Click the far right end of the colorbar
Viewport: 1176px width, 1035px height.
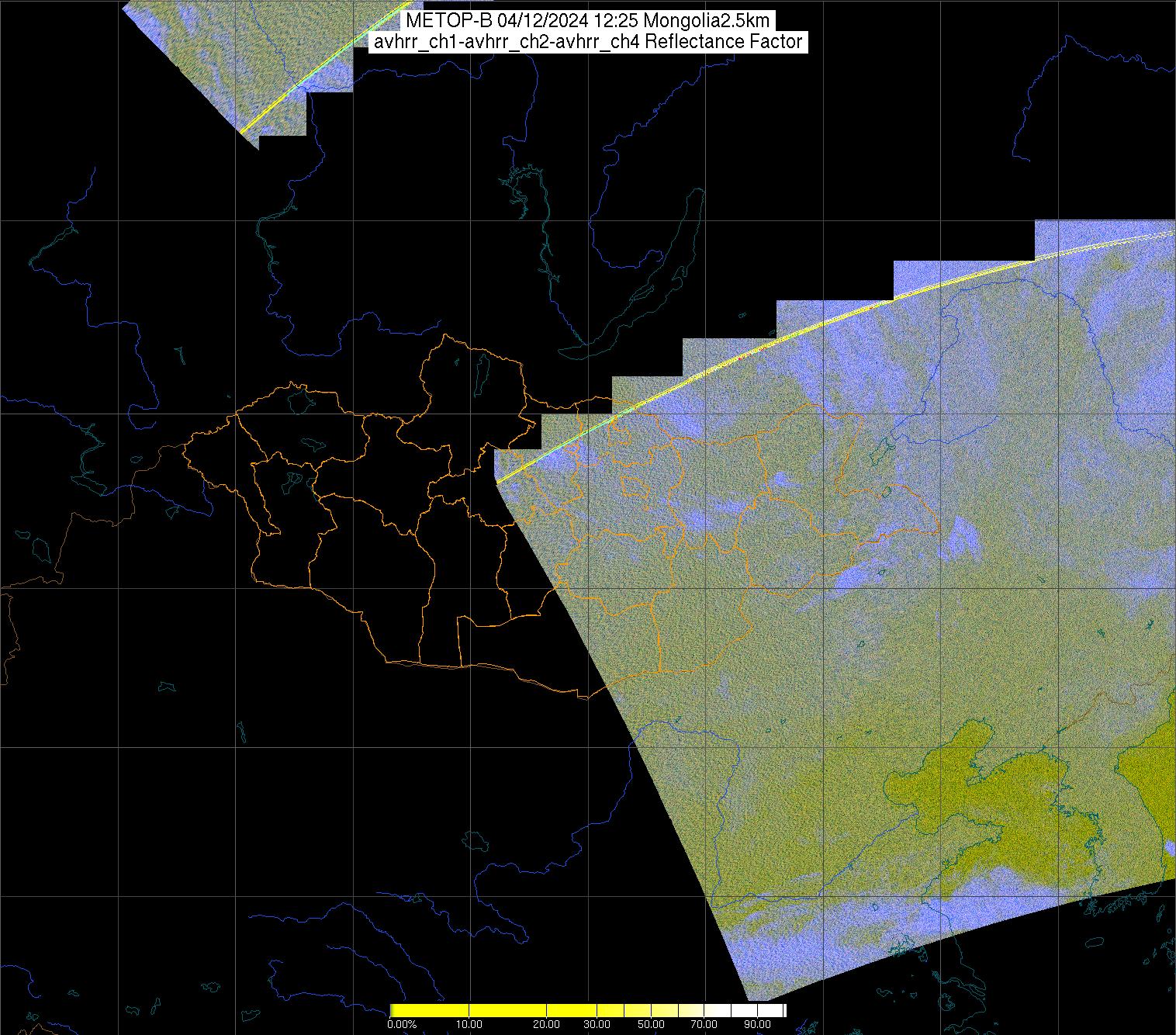(784, 1010)
